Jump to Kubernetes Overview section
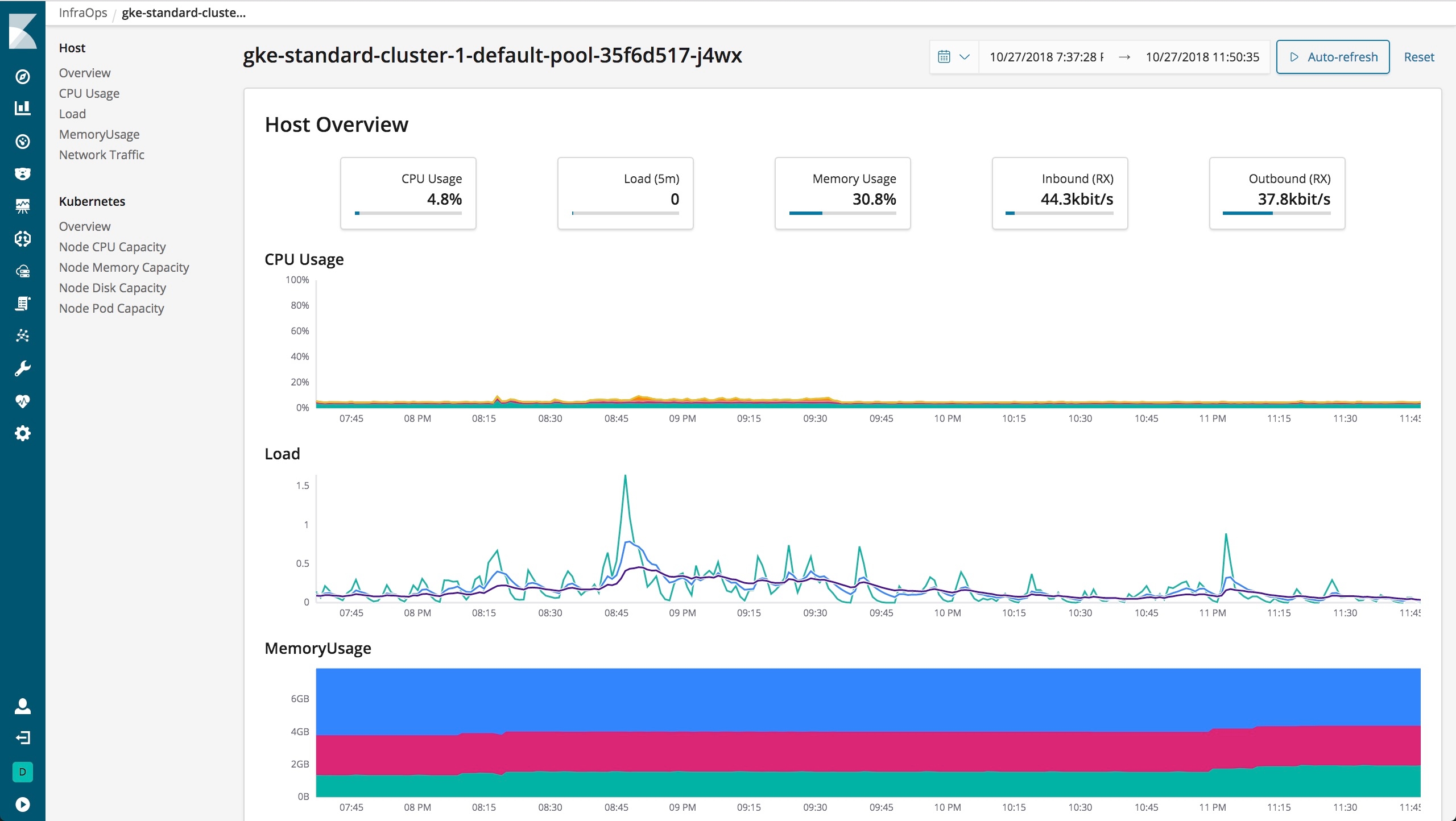Screen dimensions: 1456x821 [85, 226]
